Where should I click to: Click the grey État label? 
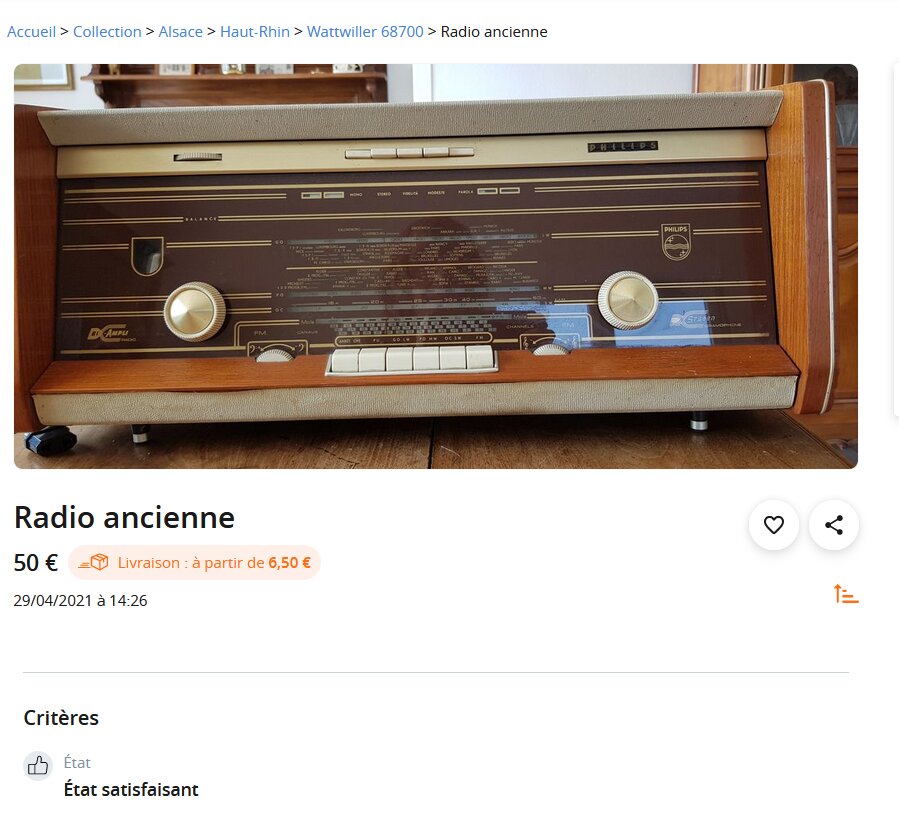point(77,763)
